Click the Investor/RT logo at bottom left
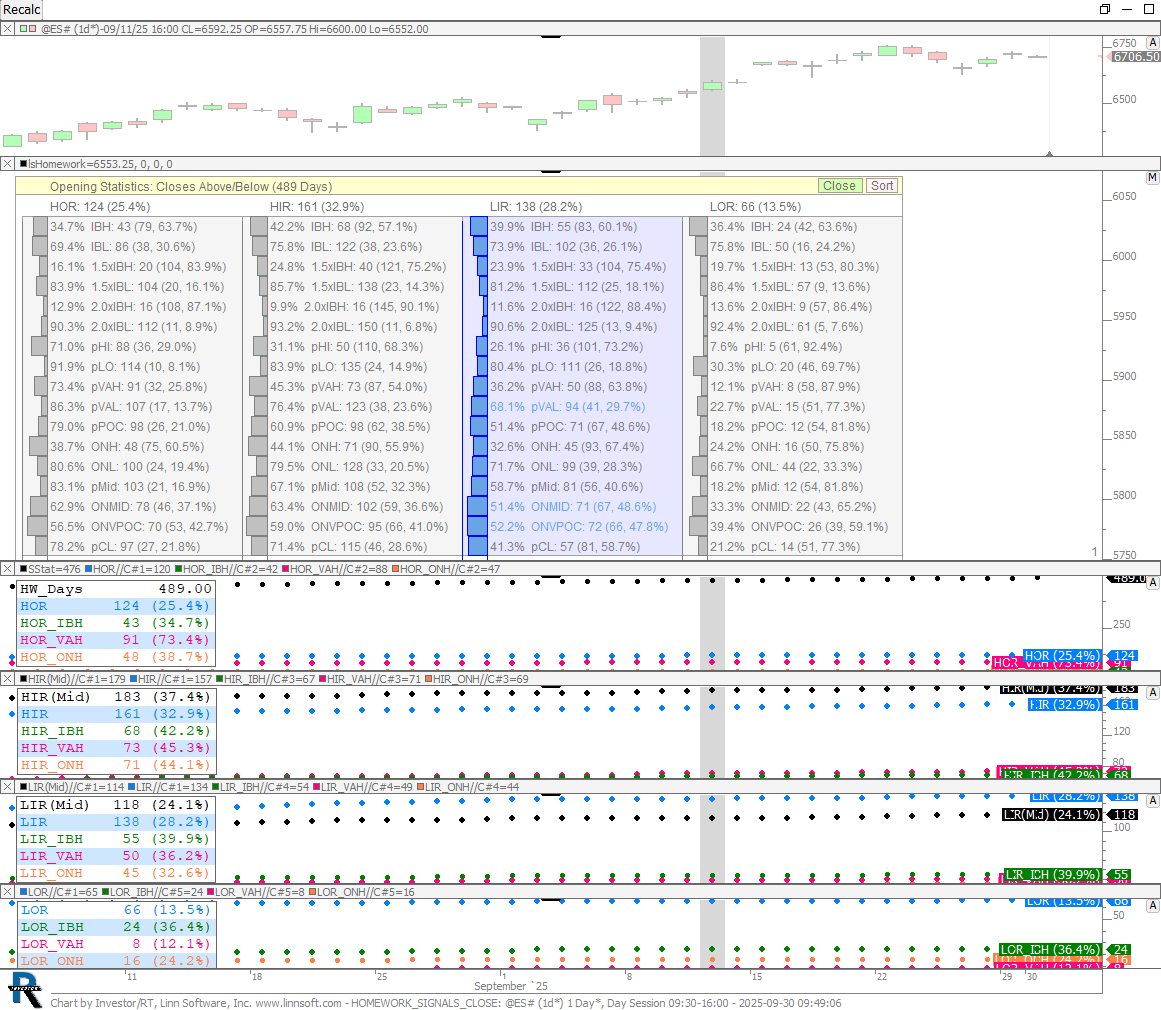 point(25,988)
